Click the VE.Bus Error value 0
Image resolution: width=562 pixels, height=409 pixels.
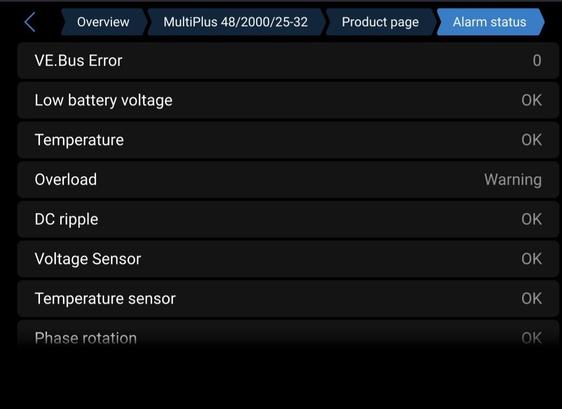[537, 61]
